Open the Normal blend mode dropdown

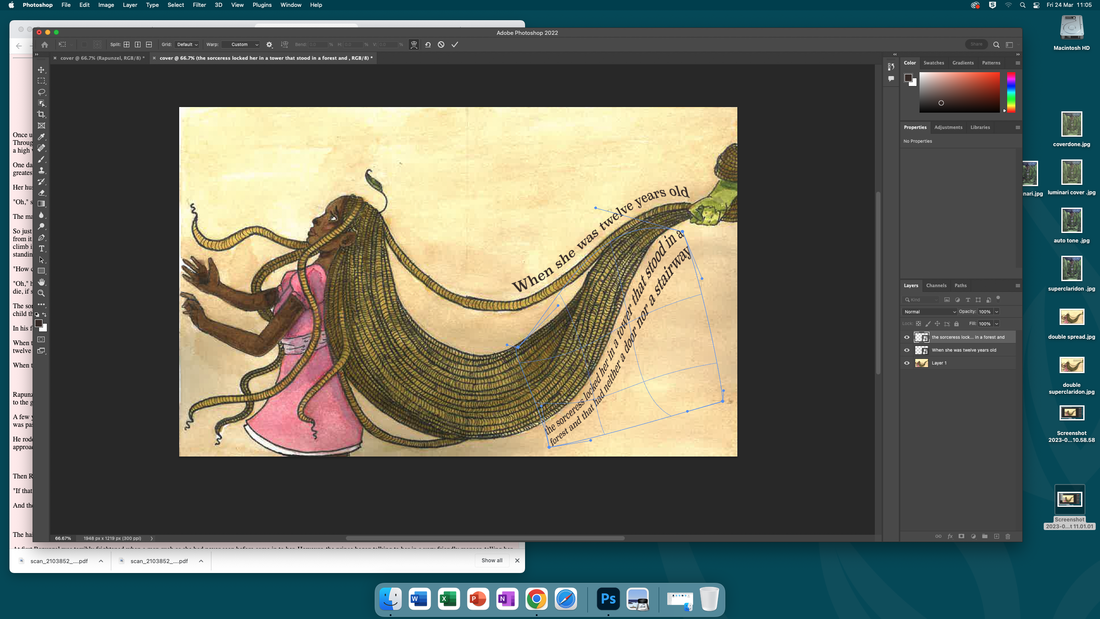click(930, 312)
